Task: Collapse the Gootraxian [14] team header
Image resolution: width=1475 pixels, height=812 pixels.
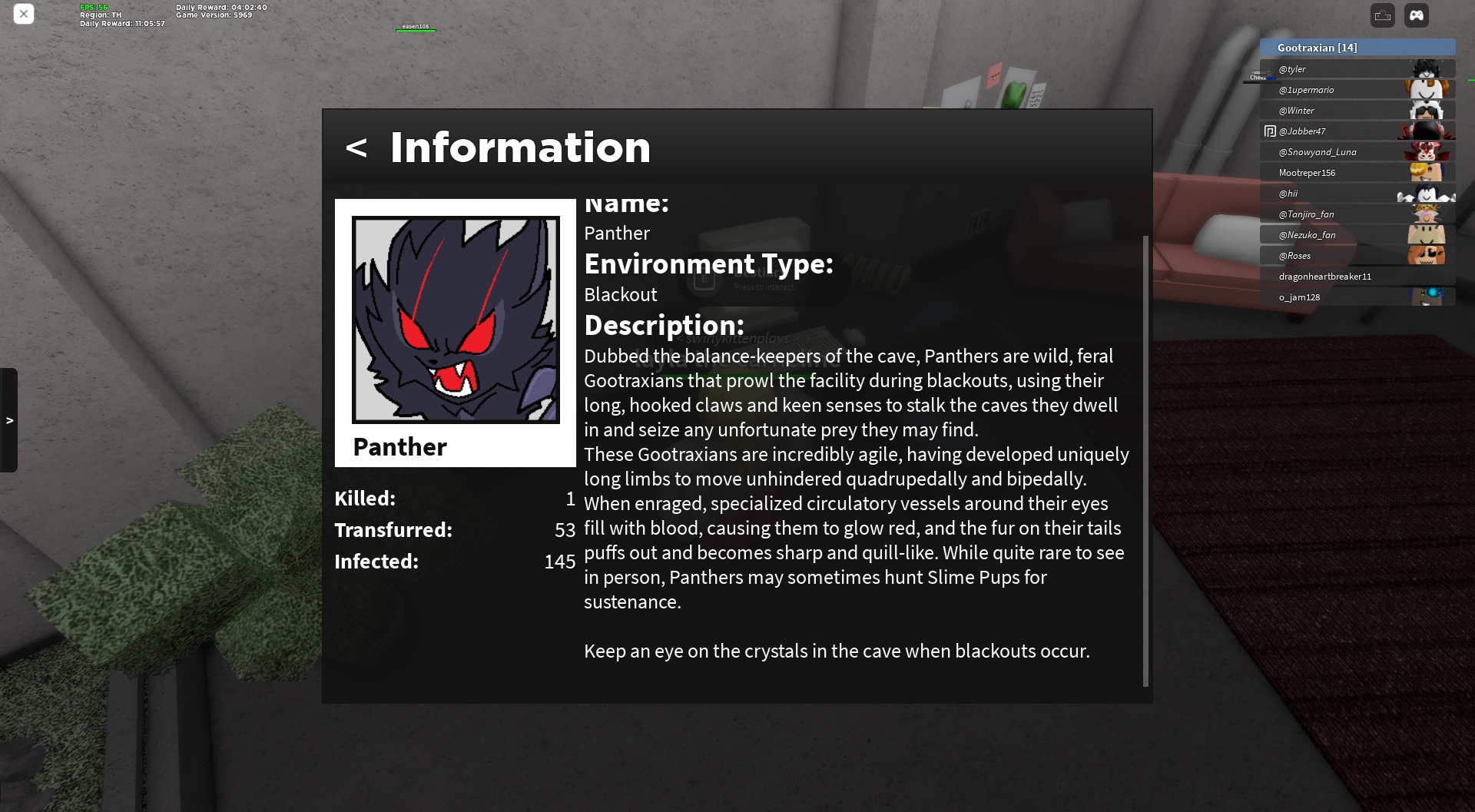Action: (1357, 48)
